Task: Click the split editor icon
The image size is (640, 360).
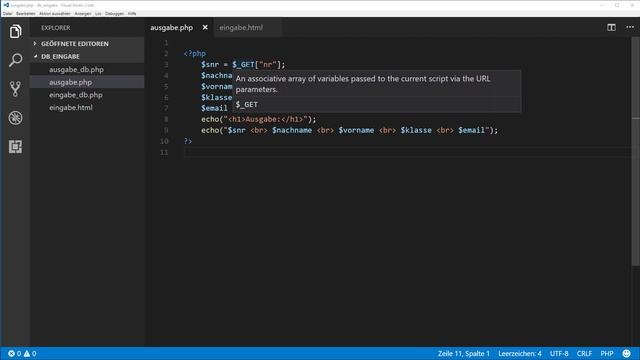Action: [611, 28]
